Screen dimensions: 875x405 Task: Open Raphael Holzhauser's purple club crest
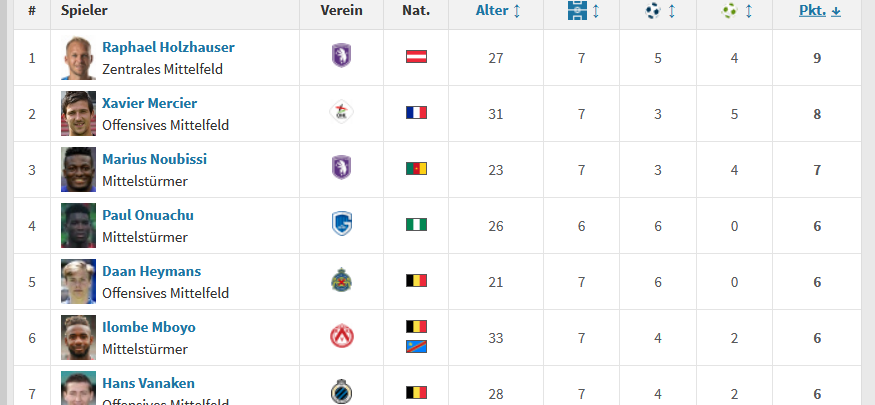tap(342, 56)
